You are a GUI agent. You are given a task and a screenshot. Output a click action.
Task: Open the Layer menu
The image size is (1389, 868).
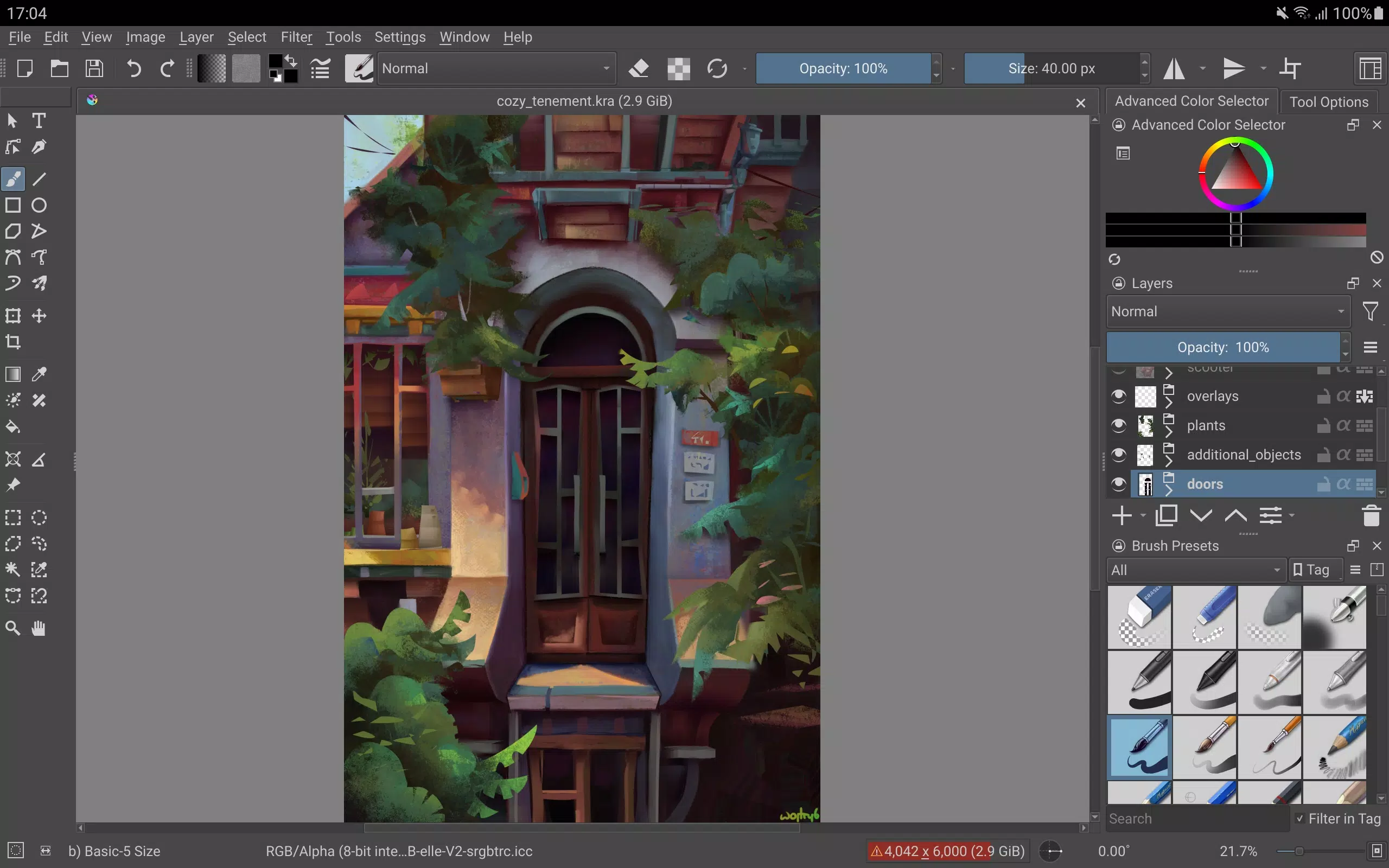pos(196,37)
